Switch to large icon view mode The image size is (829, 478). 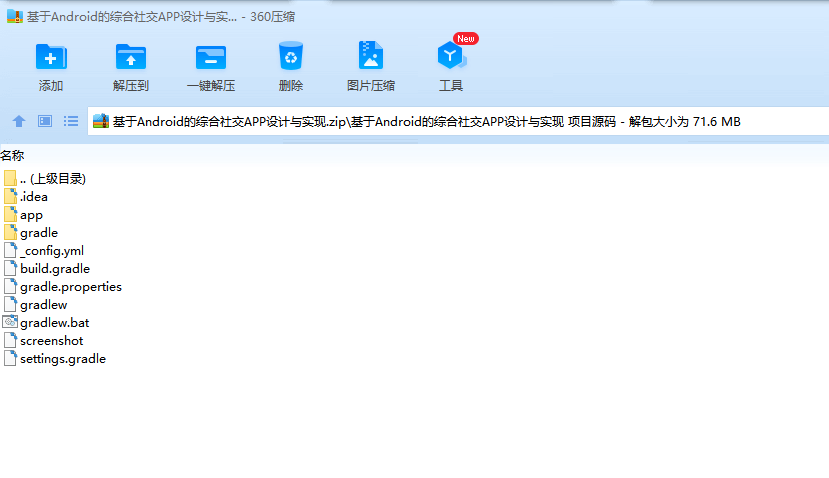coord(45,121)
